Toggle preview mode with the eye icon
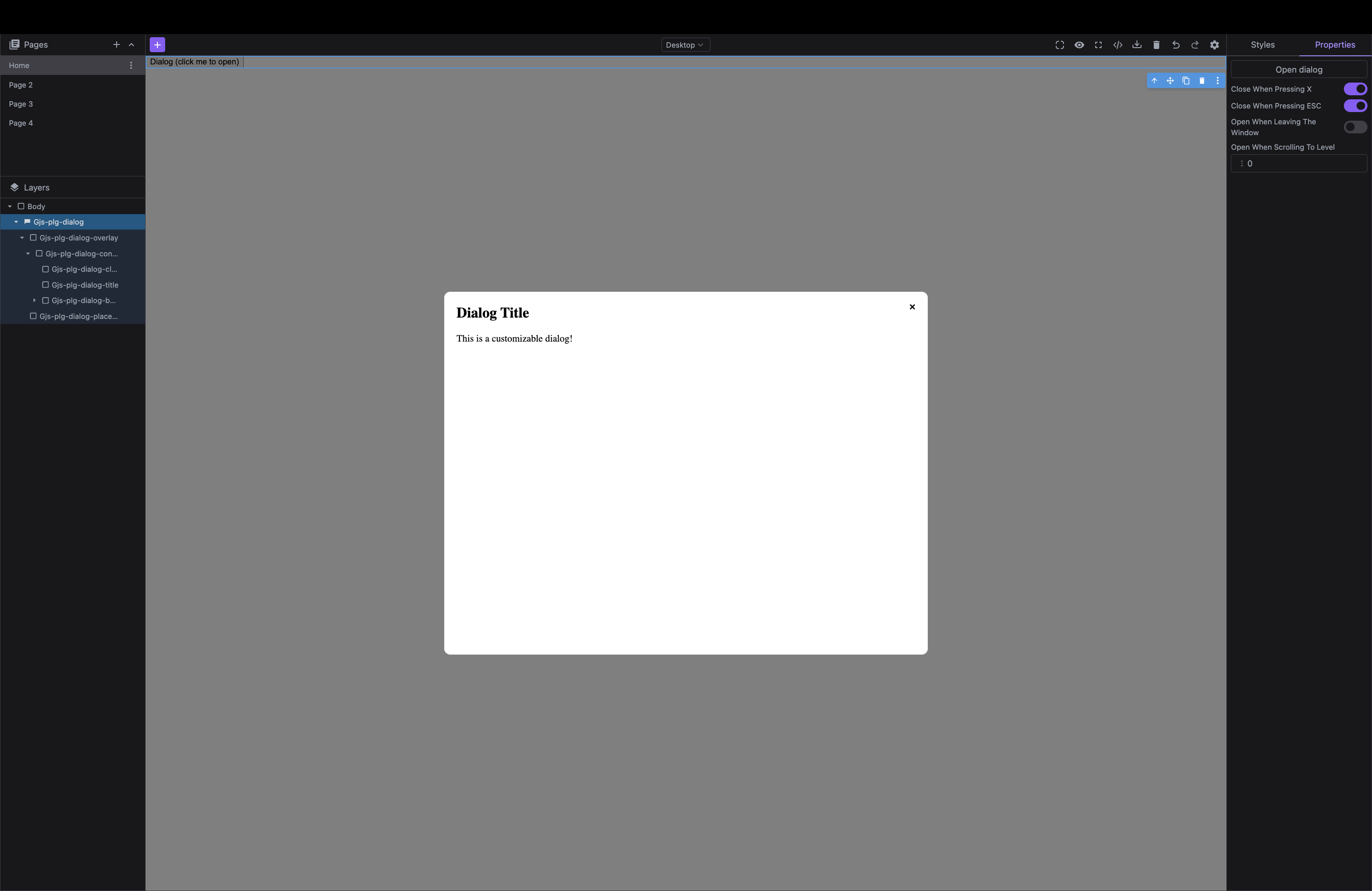The height and width of the screenshot is (891, 1372). (1079, 44)
